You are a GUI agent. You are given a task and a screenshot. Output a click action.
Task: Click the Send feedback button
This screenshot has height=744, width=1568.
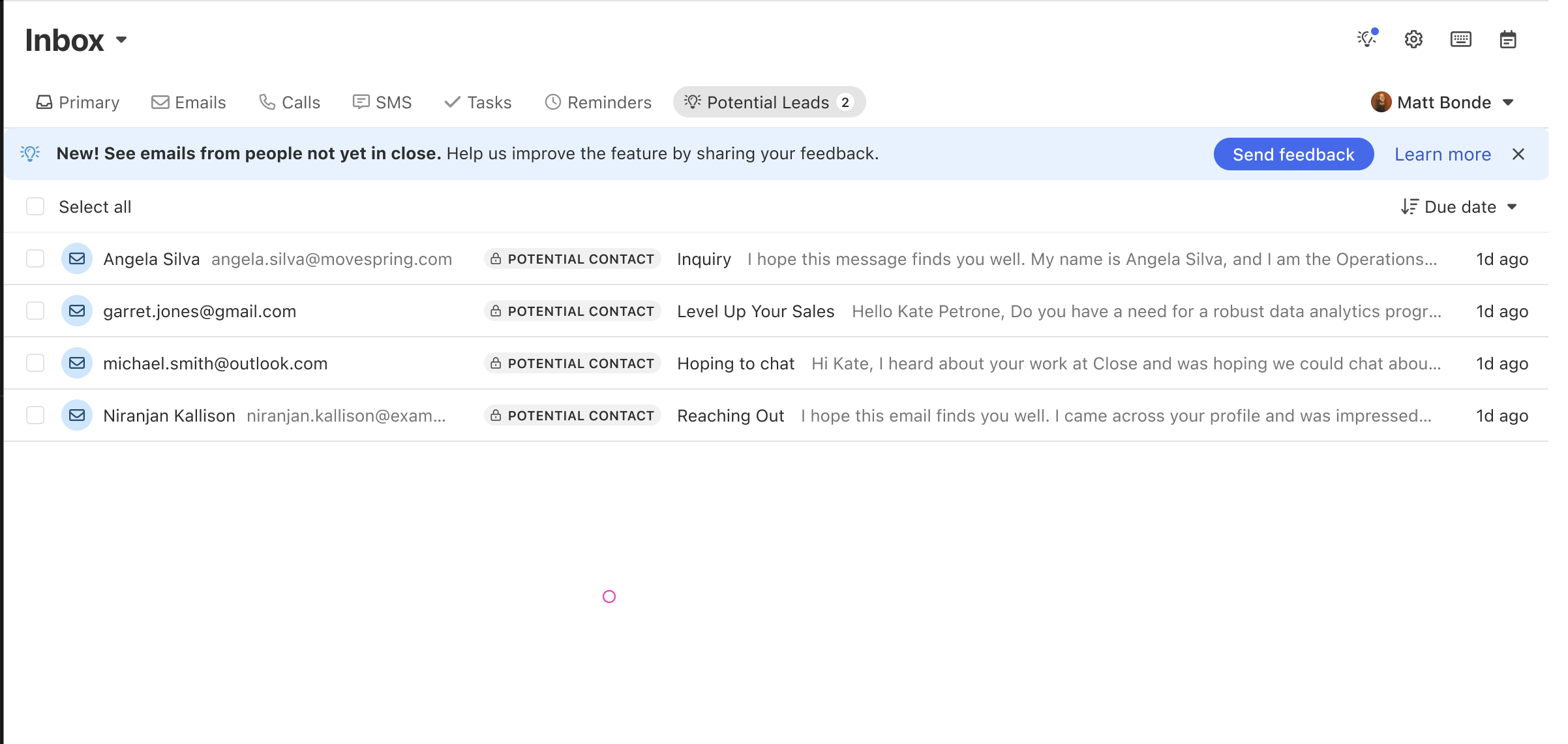[x=1293, y=154]
